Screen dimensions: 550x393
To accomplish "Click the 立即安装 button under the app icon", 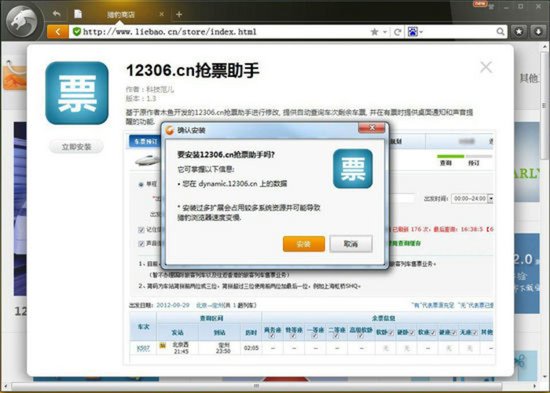I will 76,147.
